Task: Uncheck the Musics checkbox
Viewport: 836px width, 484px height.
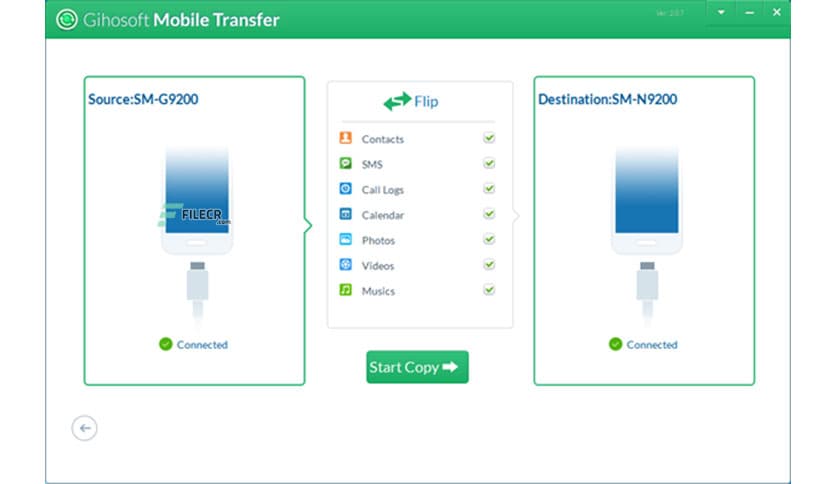Action: point(489,290)
